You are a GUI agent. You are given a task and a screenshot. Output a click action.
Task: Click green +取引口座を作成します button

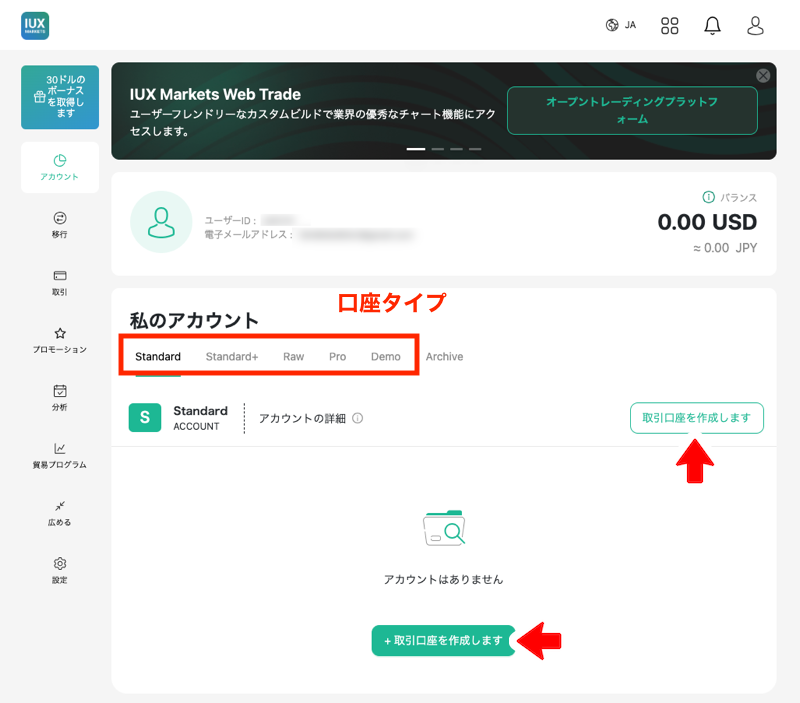point(443,640)
